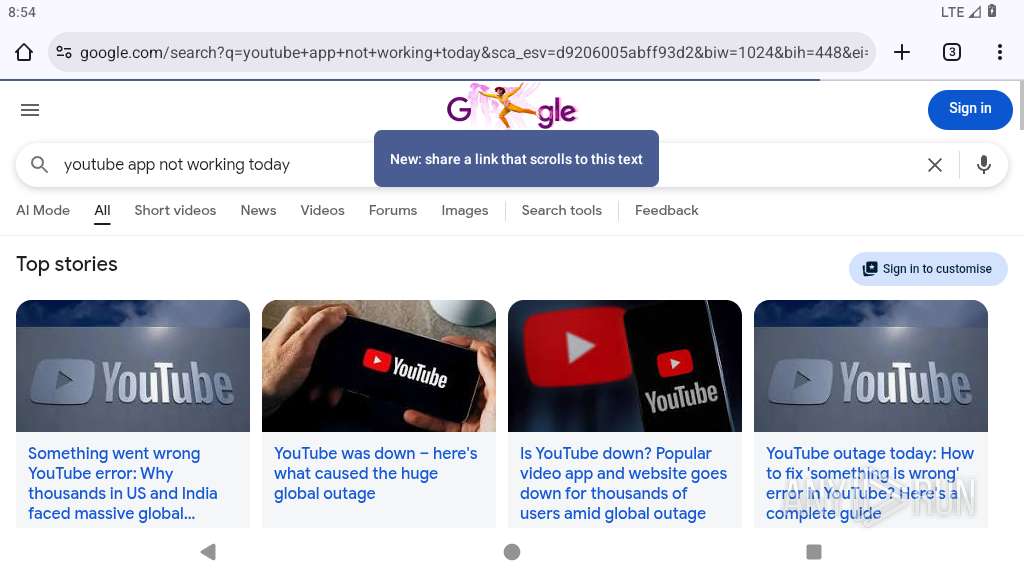Click hand-holding-phone YouTube thumbnail
This screenshot has height=576, width=1024.
(x=379, y=366)
